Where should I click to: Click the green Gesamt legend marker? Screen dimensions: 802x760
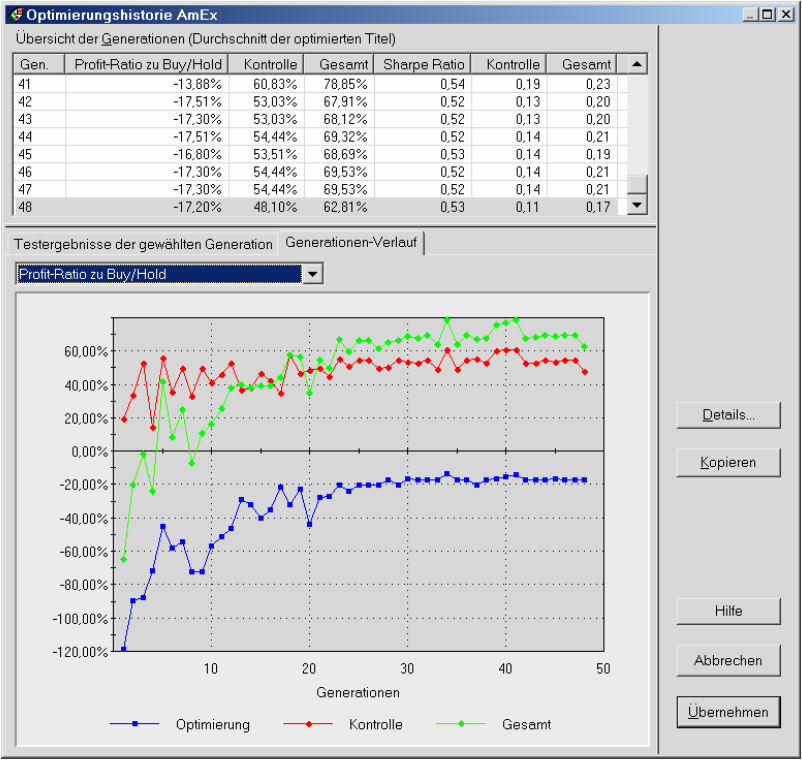pos(460,725)
